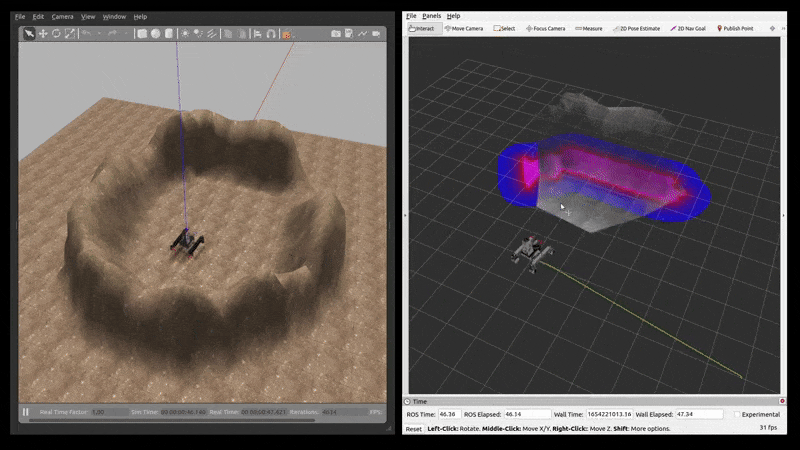Screen dimensions: 800x450
Task: Click the Real Time Factor value in Gazebo
Action: coord(109,412)
